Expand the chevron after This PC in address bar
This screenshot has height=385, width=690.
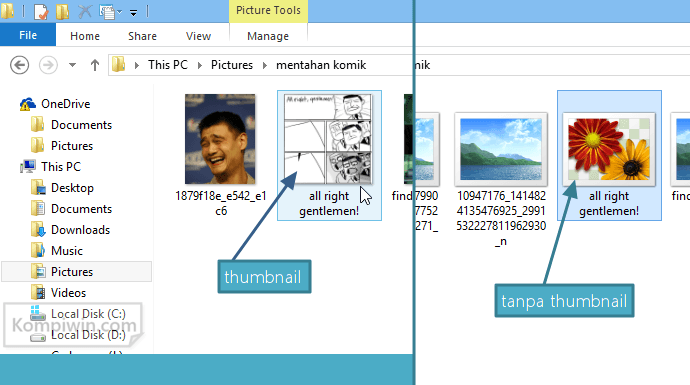tap(200, 66)
